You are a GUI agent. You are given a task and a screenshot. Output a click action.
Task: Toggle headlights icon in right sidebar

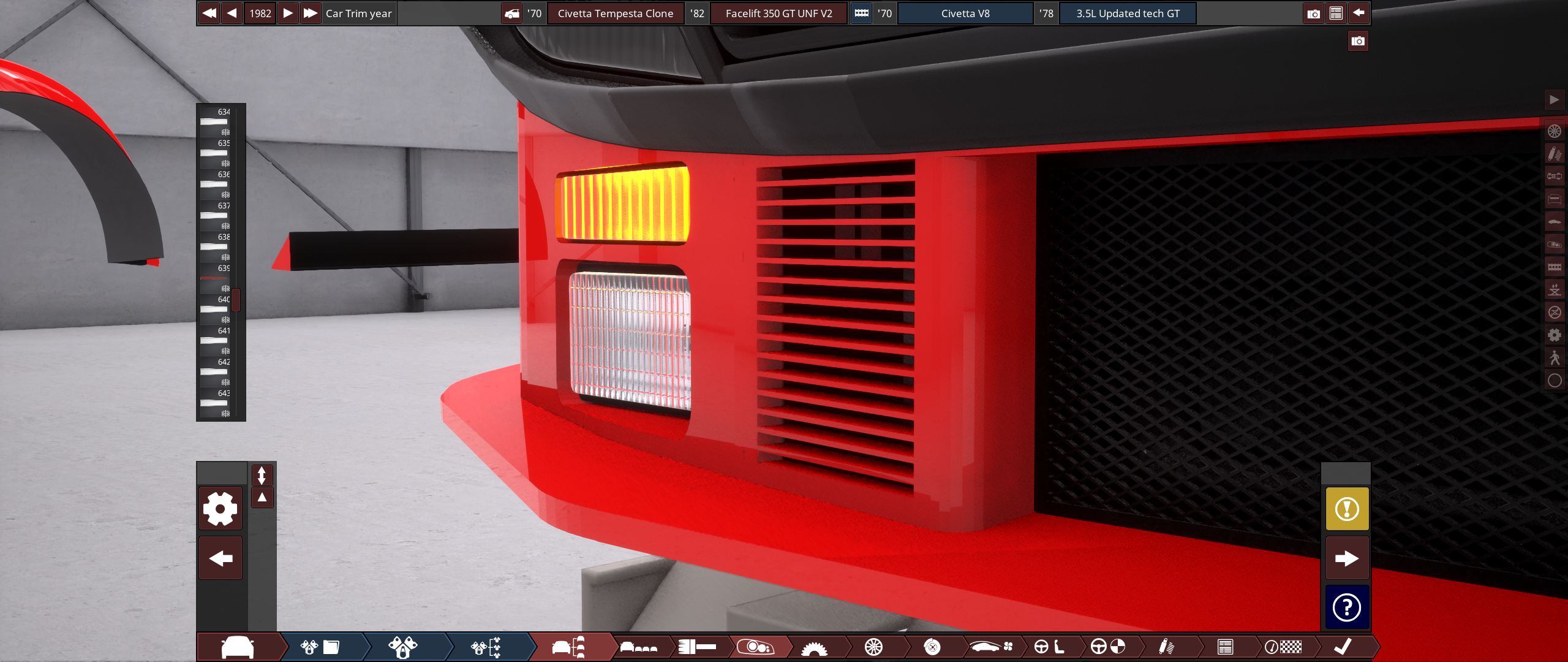click(1555, 245)
